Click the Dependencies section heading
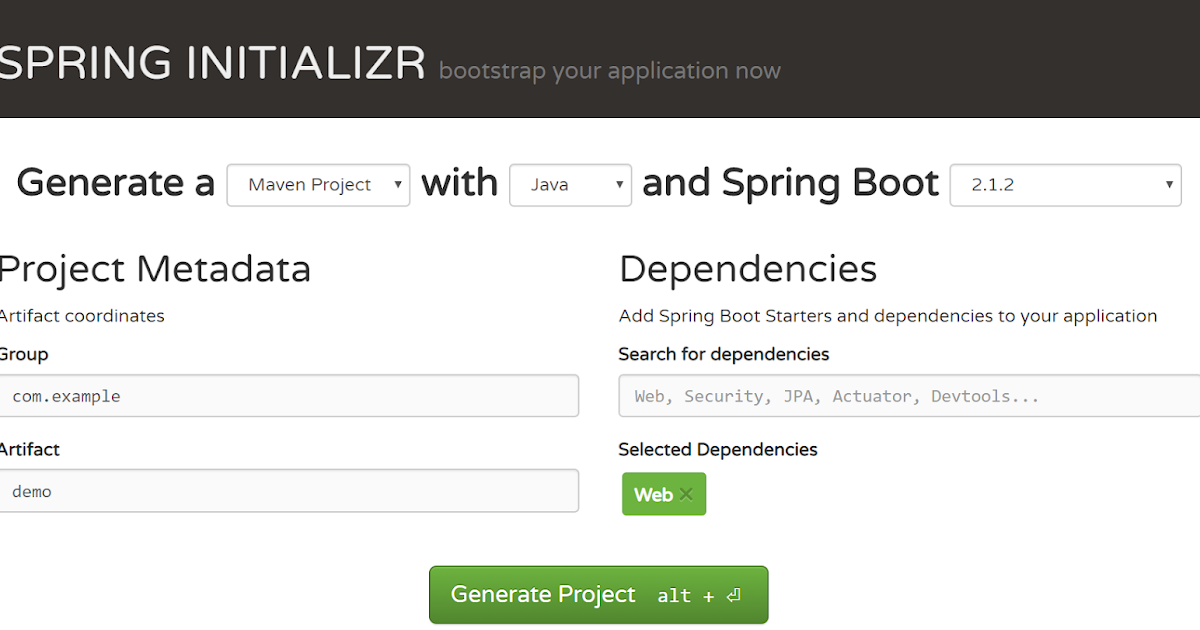 tap(747, 269)
